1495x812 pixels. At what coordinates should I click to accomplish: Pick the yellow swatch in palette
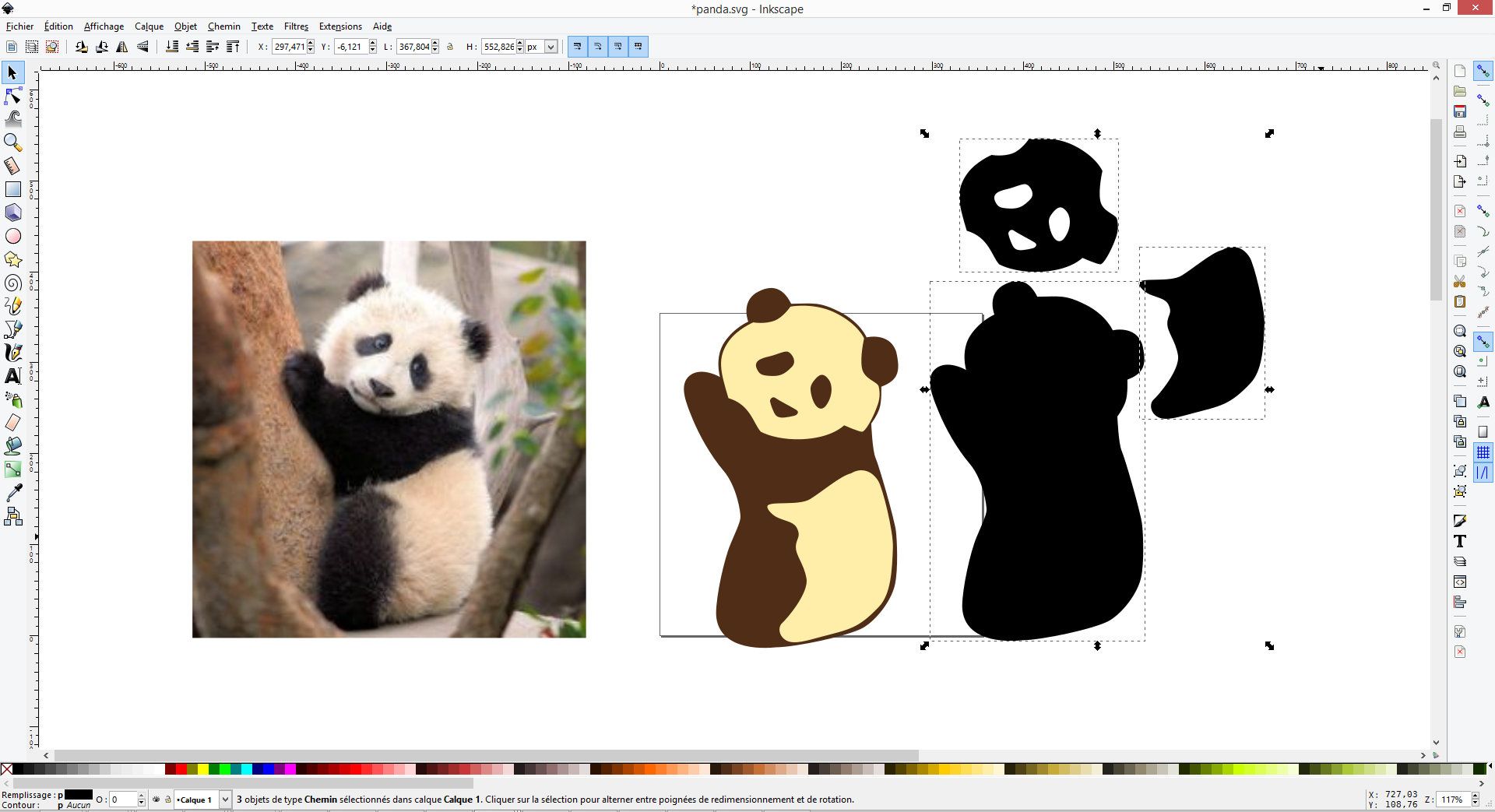[203, 769]
